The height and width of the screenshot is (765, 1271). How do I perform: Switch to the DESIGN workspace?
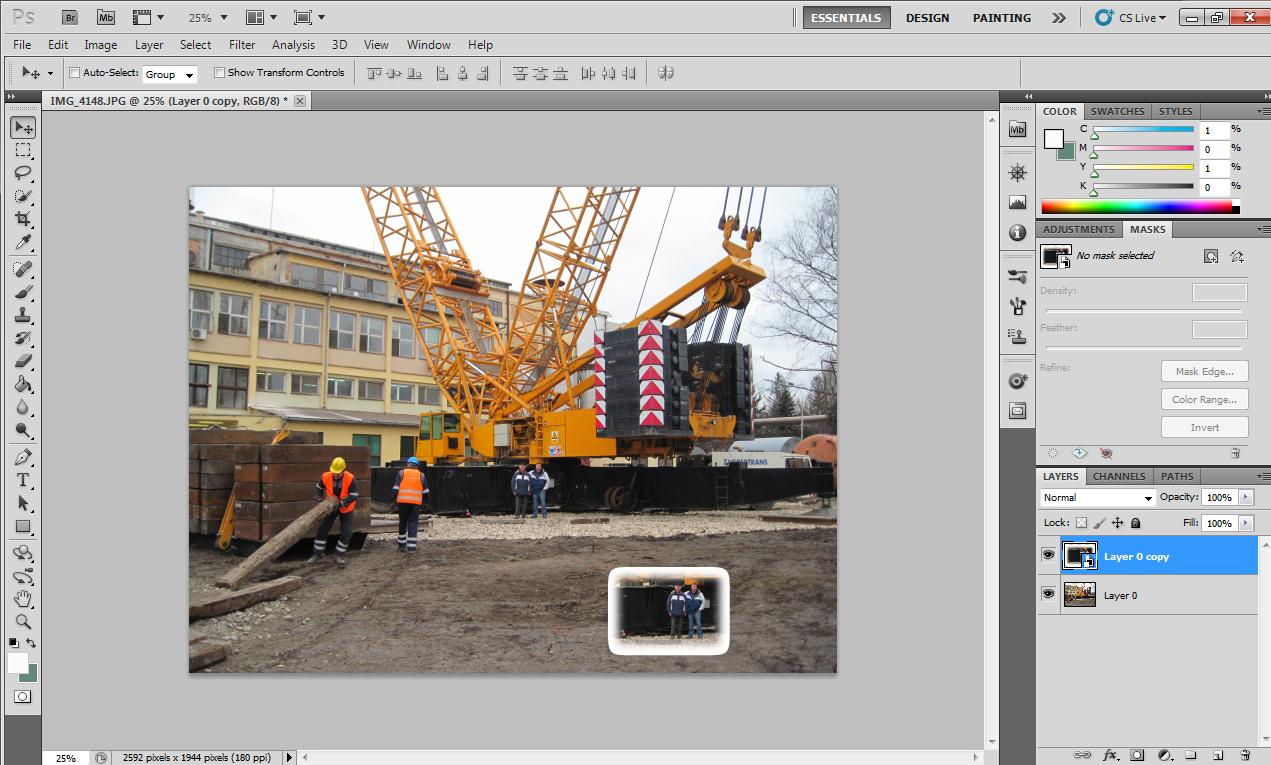coord(927,18)
